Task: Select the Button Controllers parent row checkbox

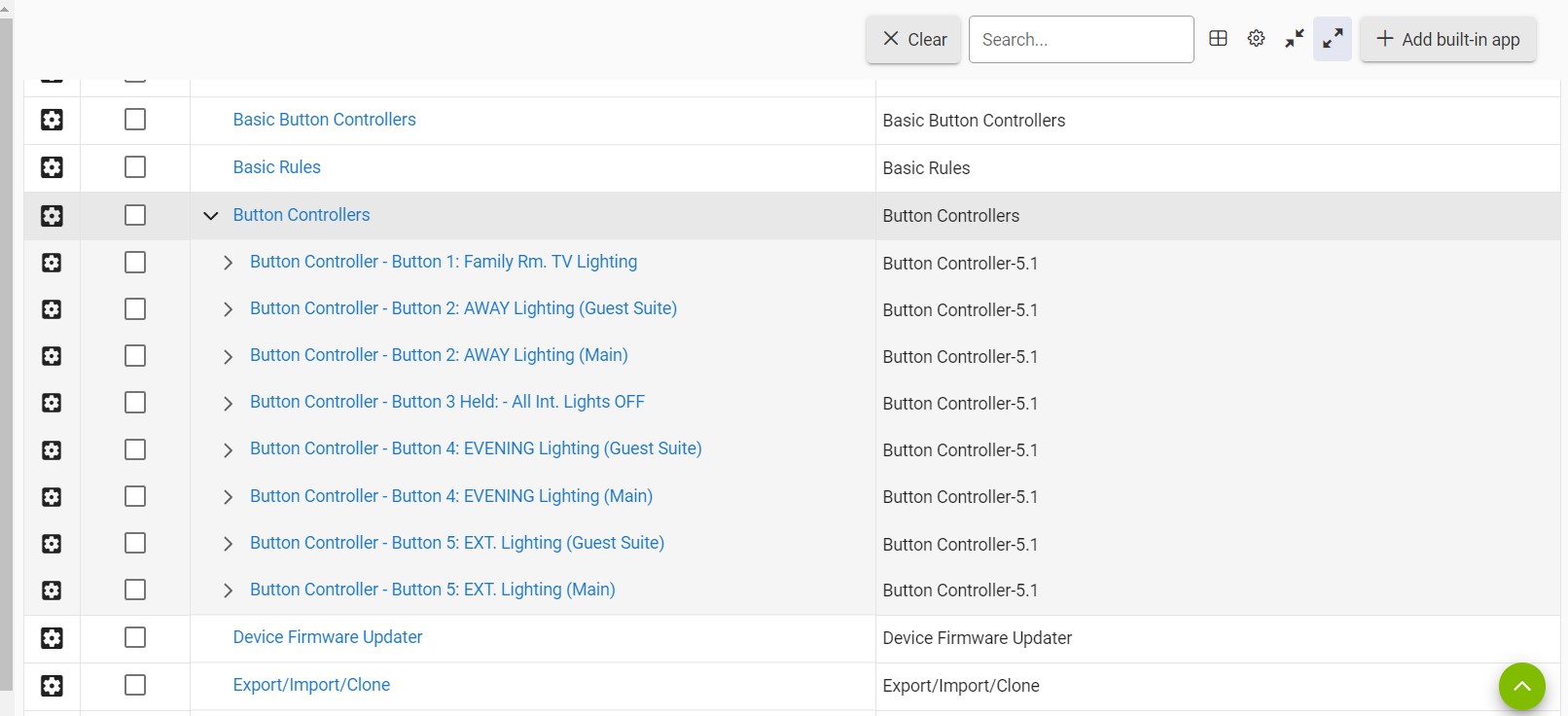Action: tap(135, 215)
